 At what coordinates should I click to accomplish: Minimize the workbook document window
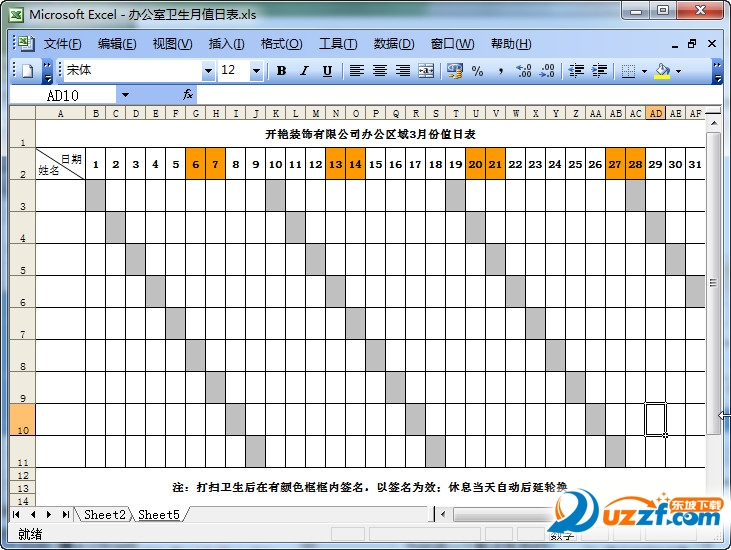(675, 44)
